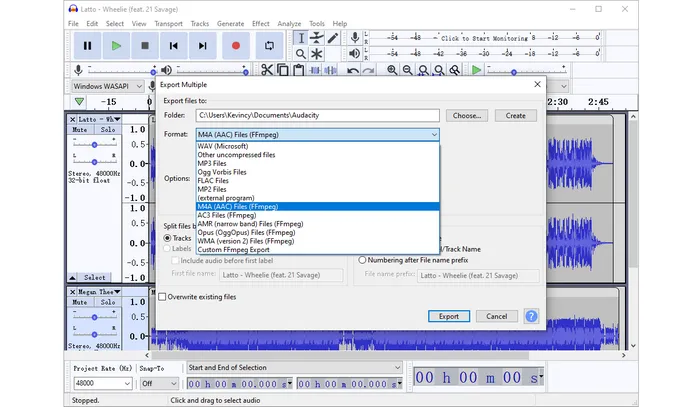Open the blue help button in the Export dialog
The height and width of the screenshot is (407, 700).
(531, 316)
